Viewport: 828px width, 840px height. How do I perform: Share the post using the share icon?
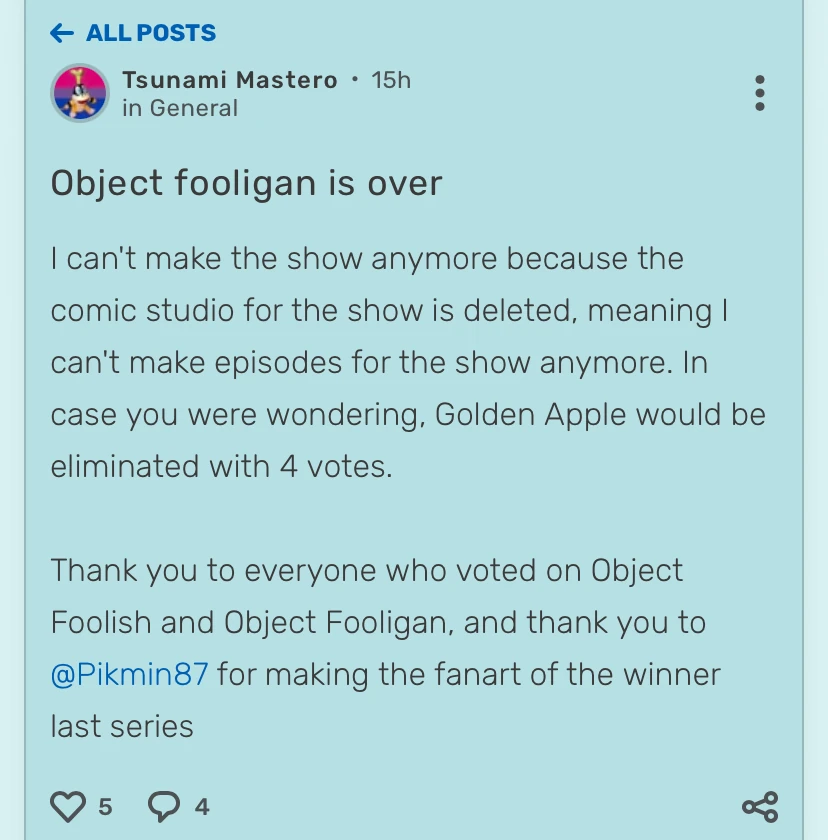pos(760,806)
